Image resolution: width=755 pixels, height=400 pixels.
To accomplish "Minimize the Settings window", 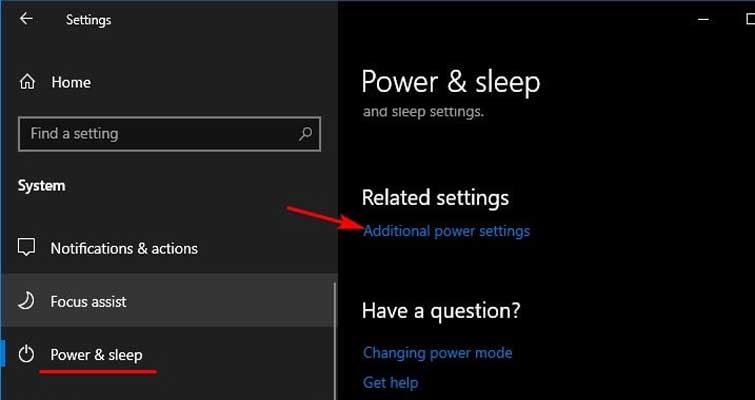I will (703, 19).
